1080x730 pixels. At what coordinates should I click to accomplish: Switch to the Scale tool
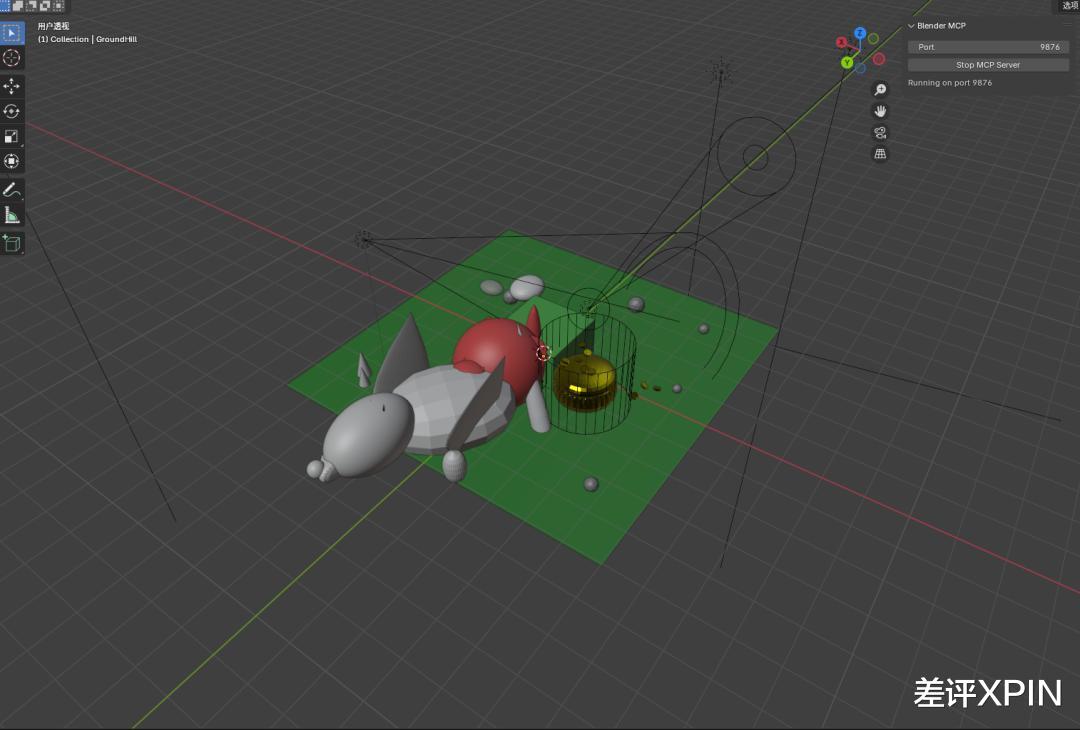pos(12,136)
